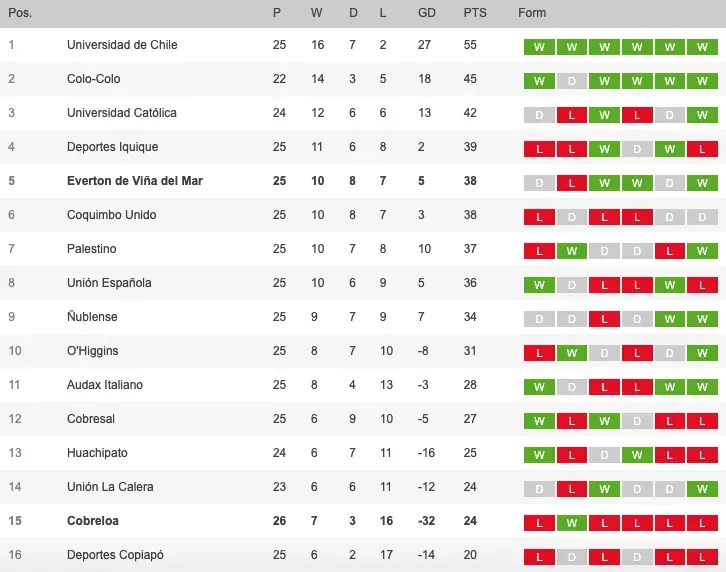This screenshot has height=572, width=726.
Task: Click the Ñublense team name
Action: pos(92,317)
